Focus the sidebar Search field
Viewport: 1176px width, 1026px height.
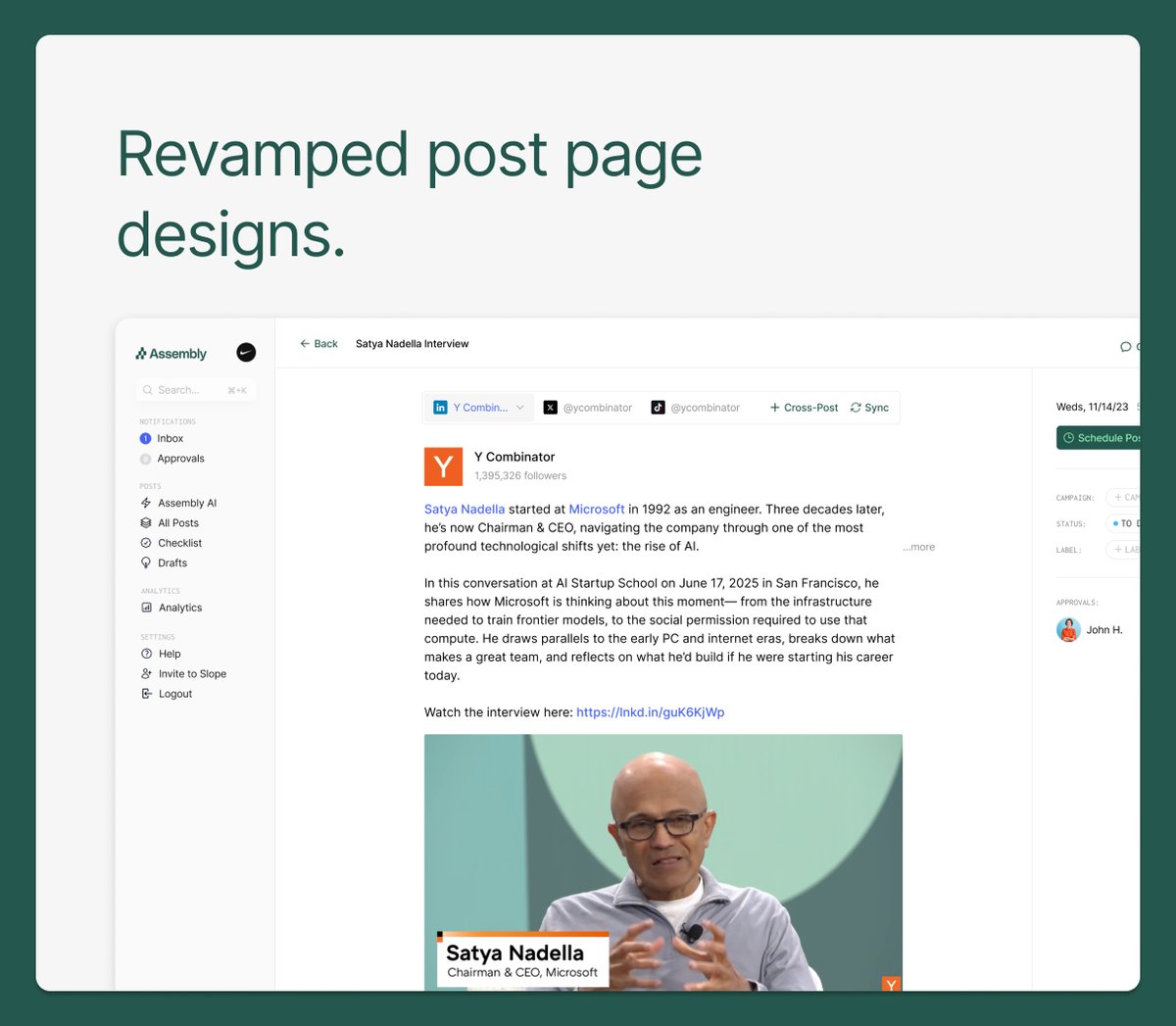point(196,390)
